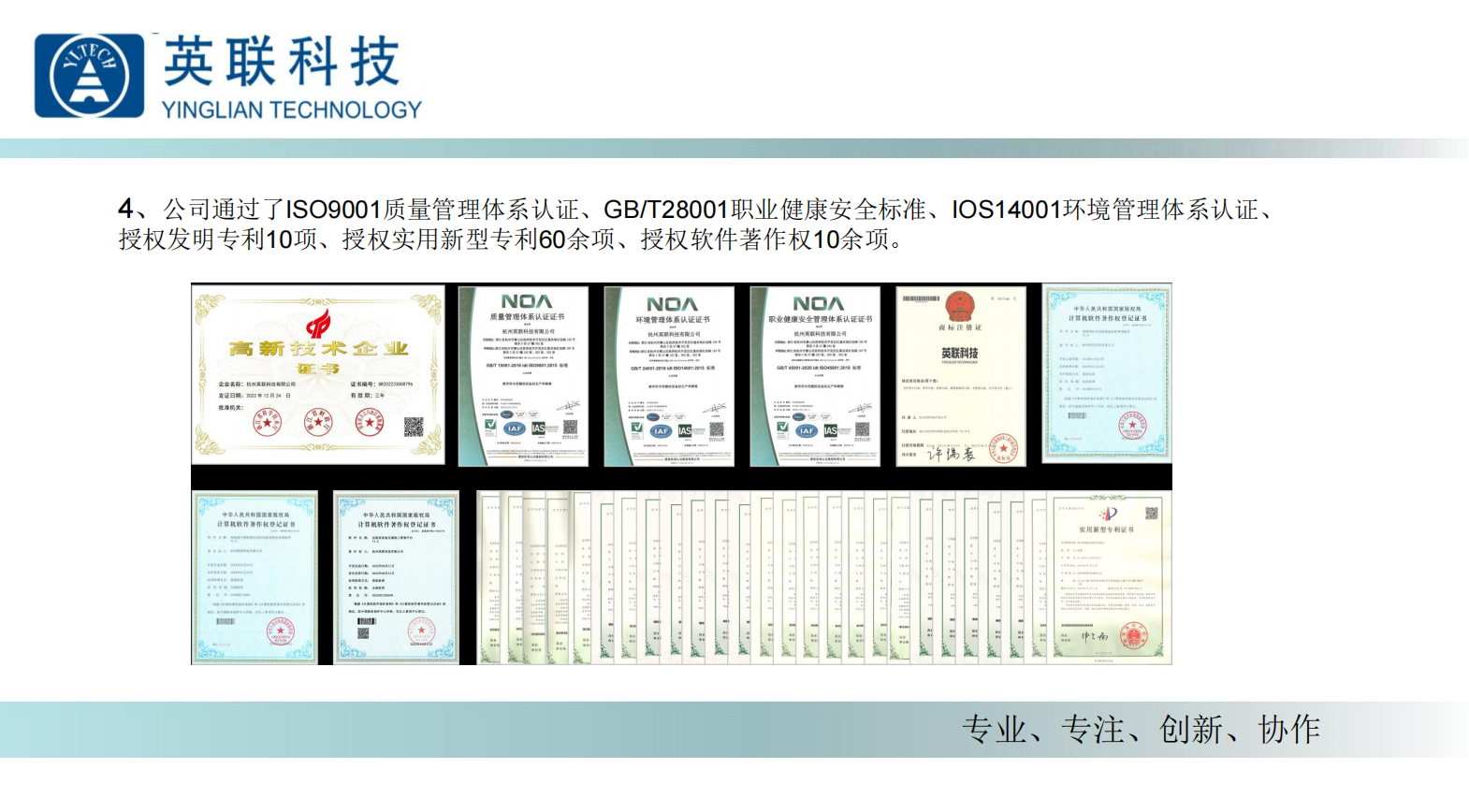The height and width of the screenshot is (812, 1469).
Task: Click the red seal on utility model patent certificate
Action: tap(1133, 636)
